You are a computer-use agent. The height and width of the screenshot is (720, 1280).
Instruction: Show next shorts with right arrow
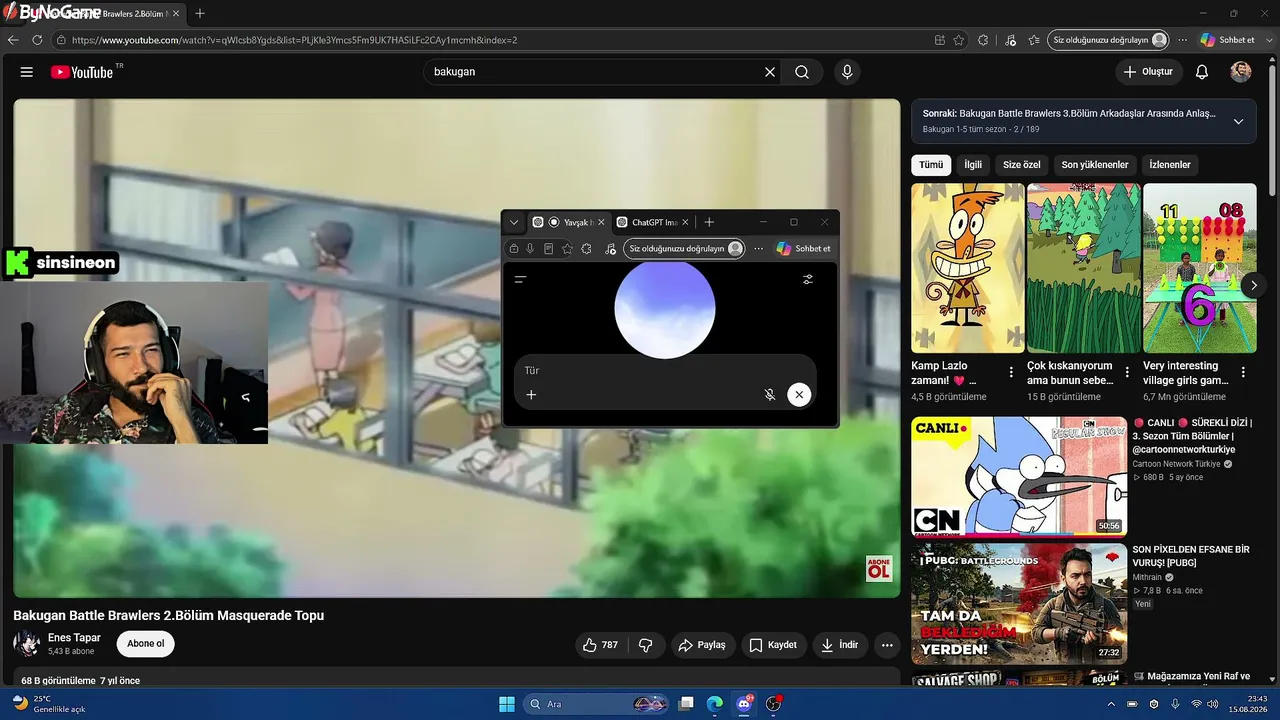[1253, 285]
